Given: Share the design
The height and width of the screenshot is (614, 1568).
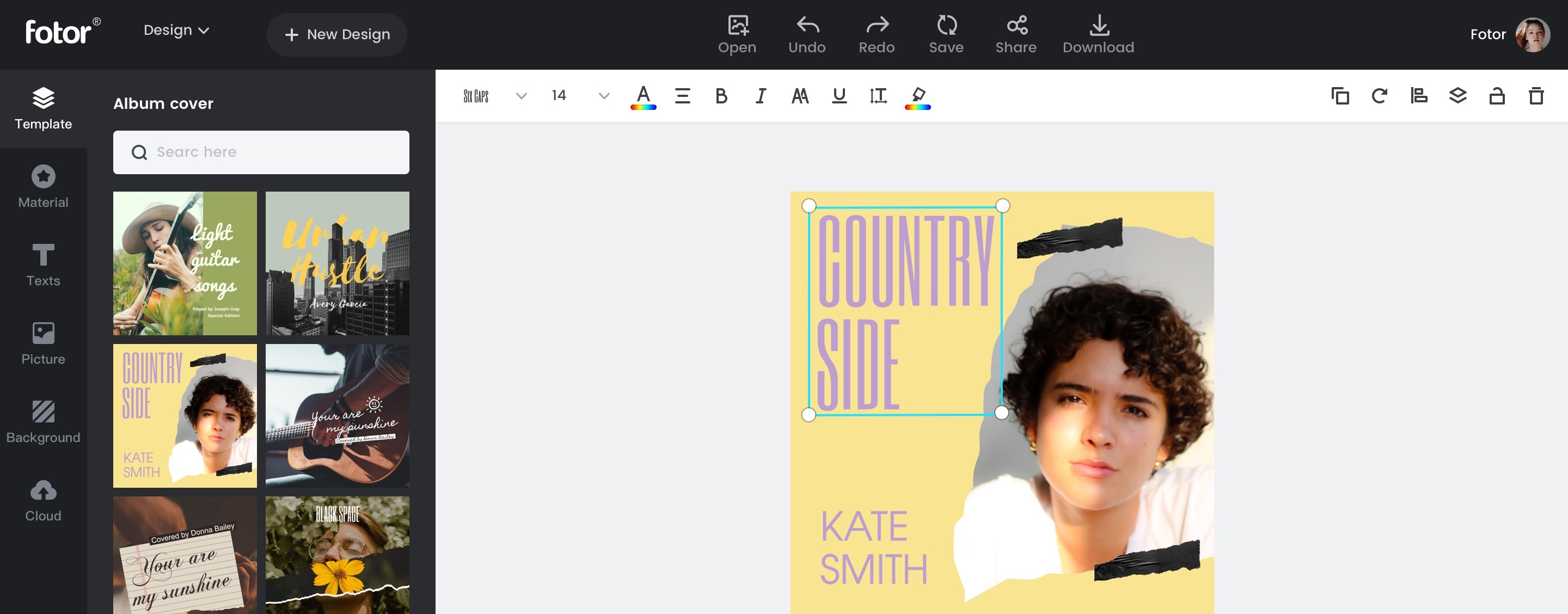Looking at the screenshot, I should point(1016,35).
